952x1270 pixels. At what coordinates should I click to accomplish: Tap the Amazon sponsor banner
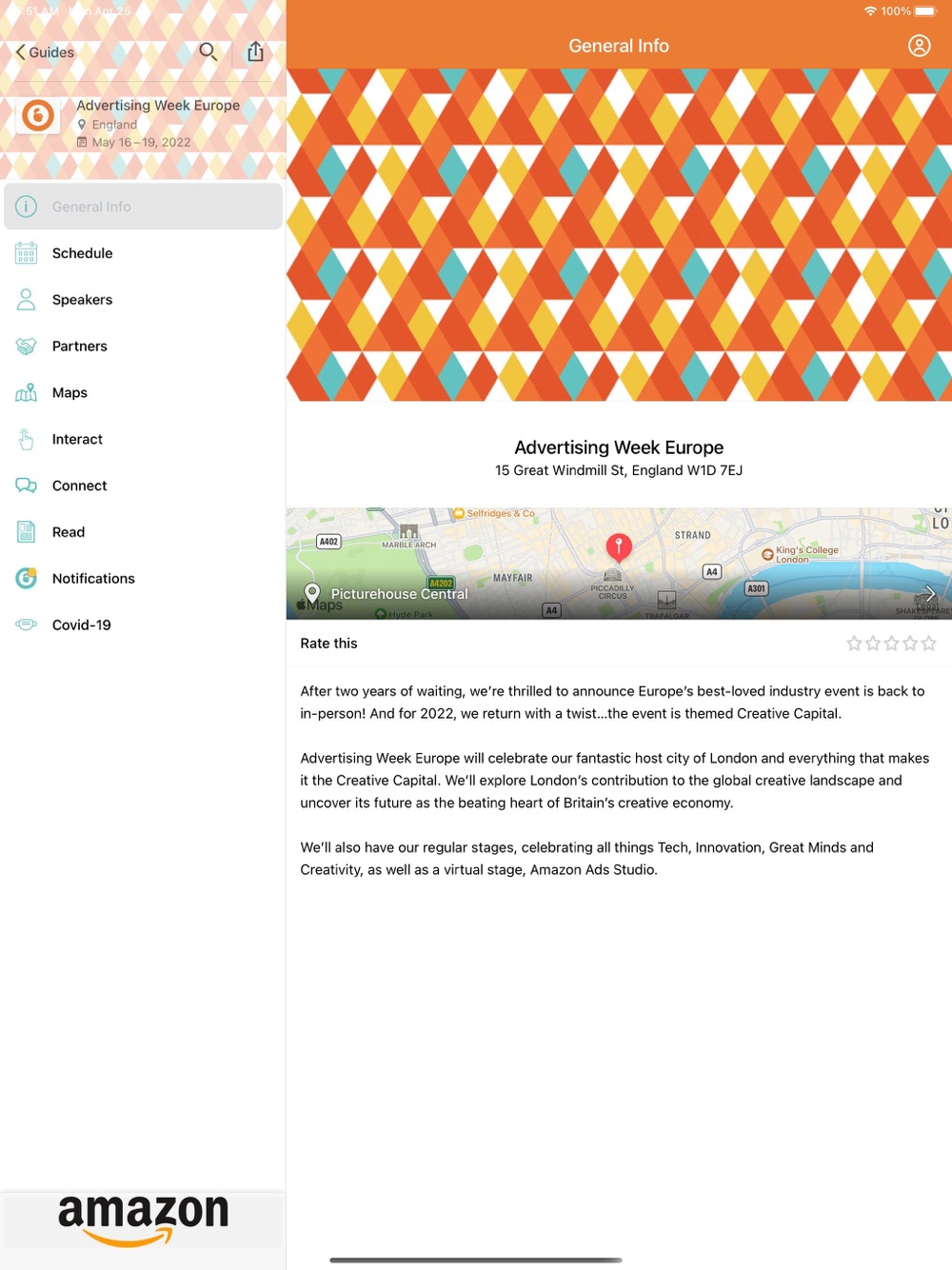(143, 1220)
